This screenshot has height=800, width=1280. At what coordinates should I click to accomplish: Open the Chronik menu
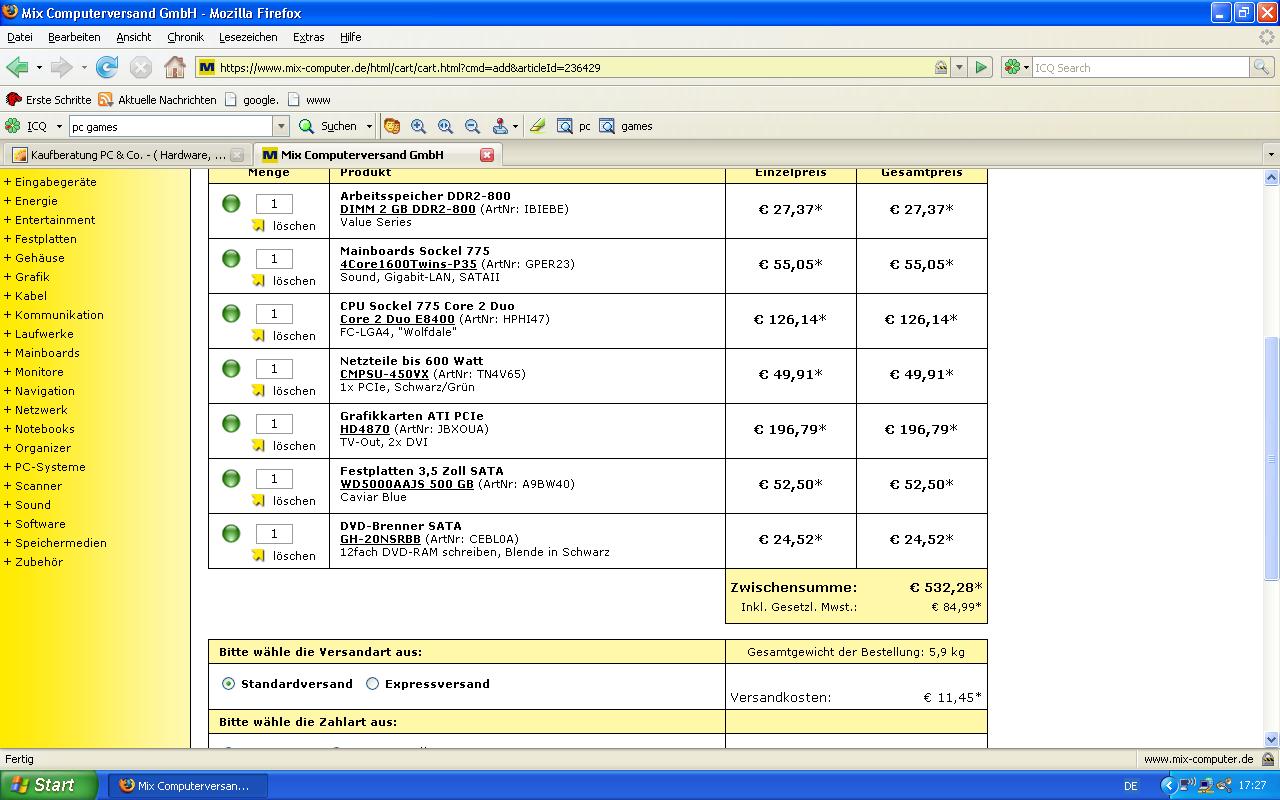pyautogui.click(x=185, y=37)
